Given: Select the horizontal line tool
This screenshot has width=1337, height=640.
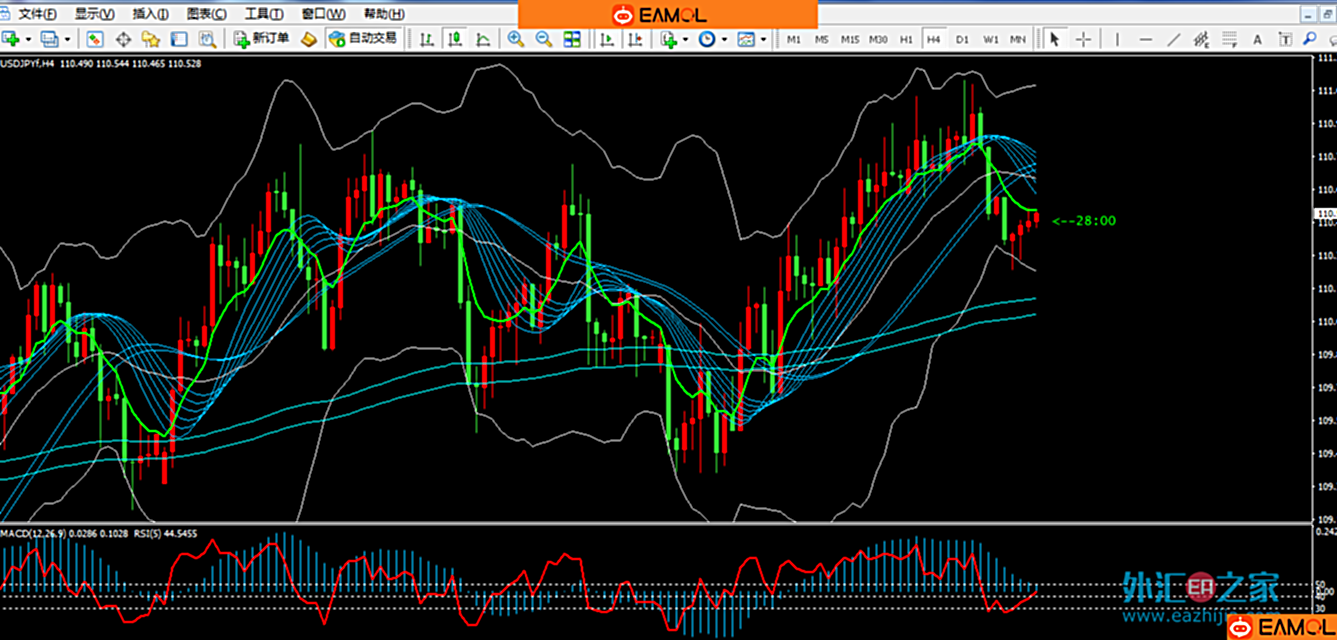Looking at the screenshot, I should 1145,39.
